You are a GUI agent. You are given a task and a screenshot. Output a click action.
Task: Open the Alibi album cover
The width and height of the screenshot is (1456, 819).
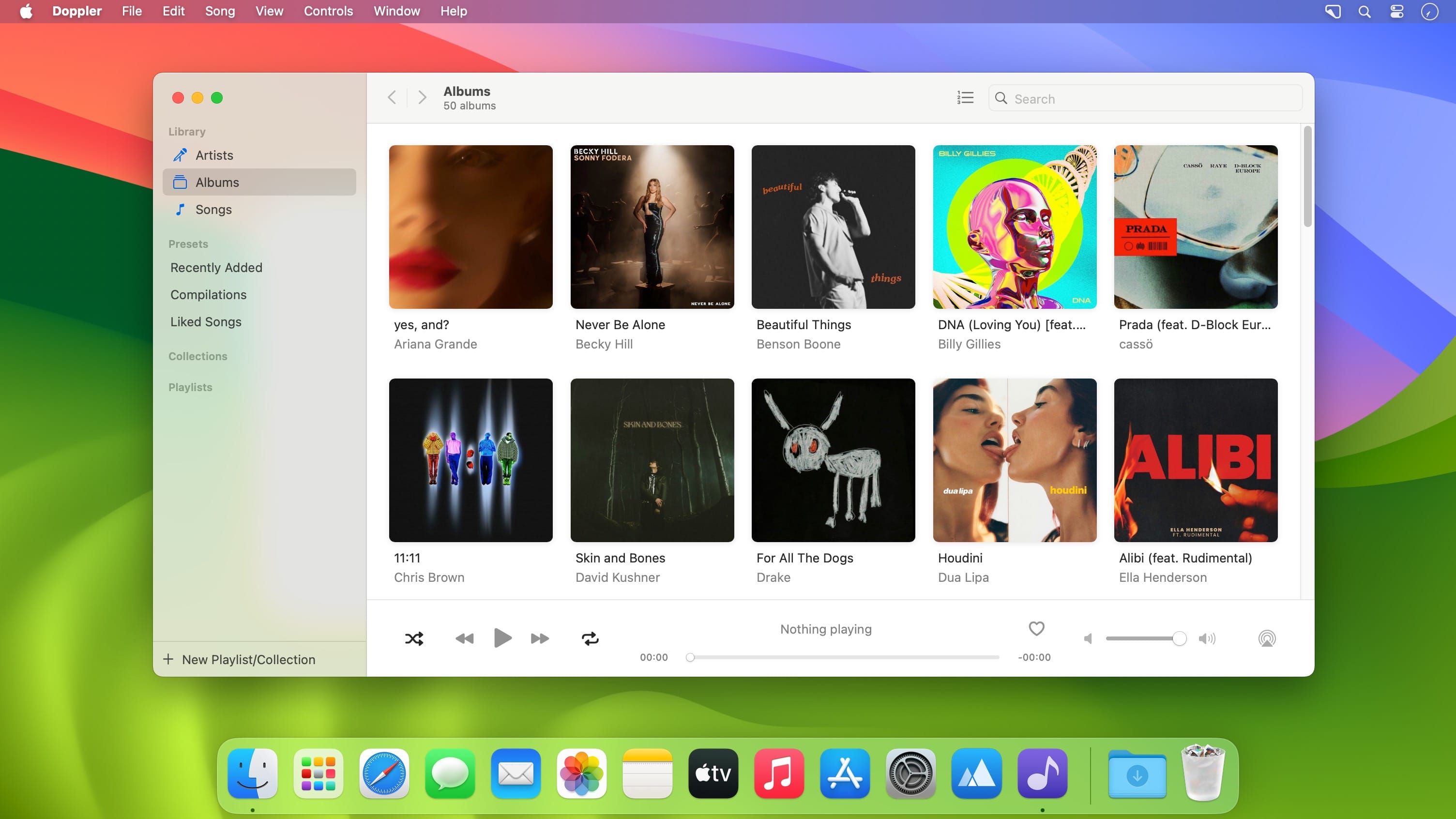1196,460
